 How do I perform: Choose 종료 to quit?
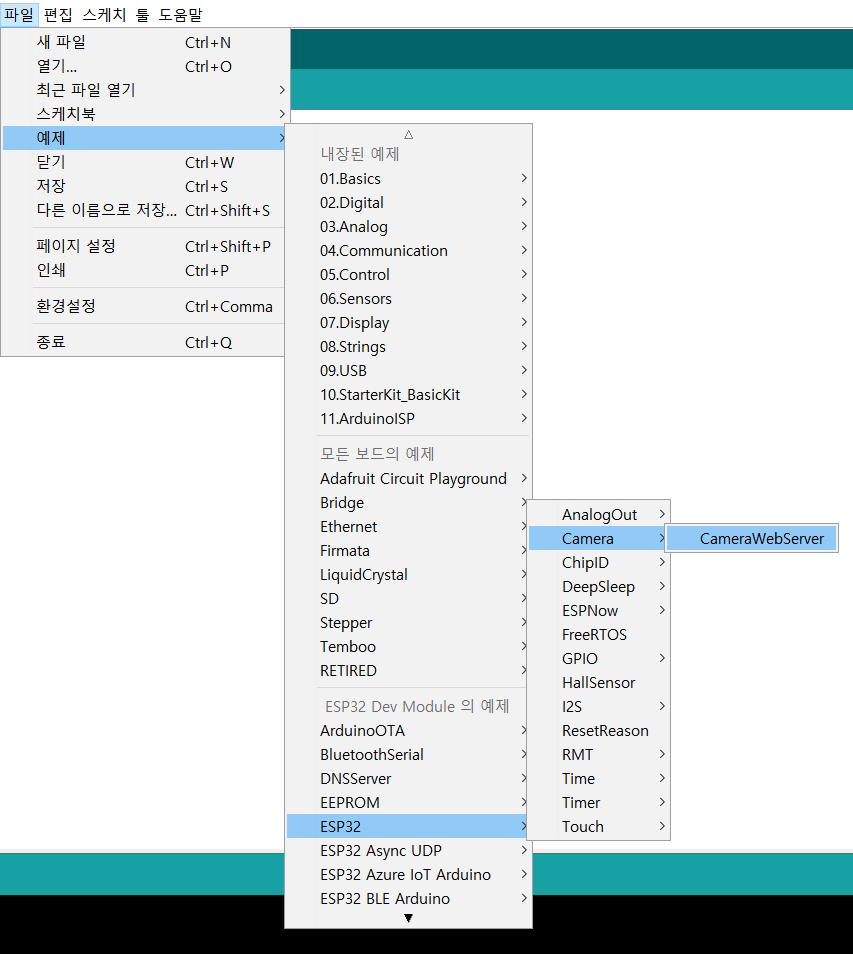tap(144, 342)
